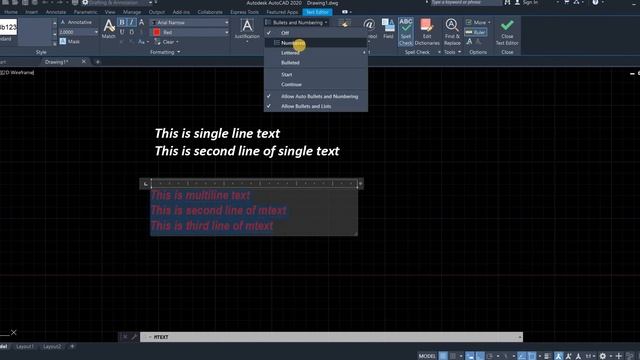Click the Field insert icon
The height and width of the screenshot is (360, 640).
click(x=388, y=29)
